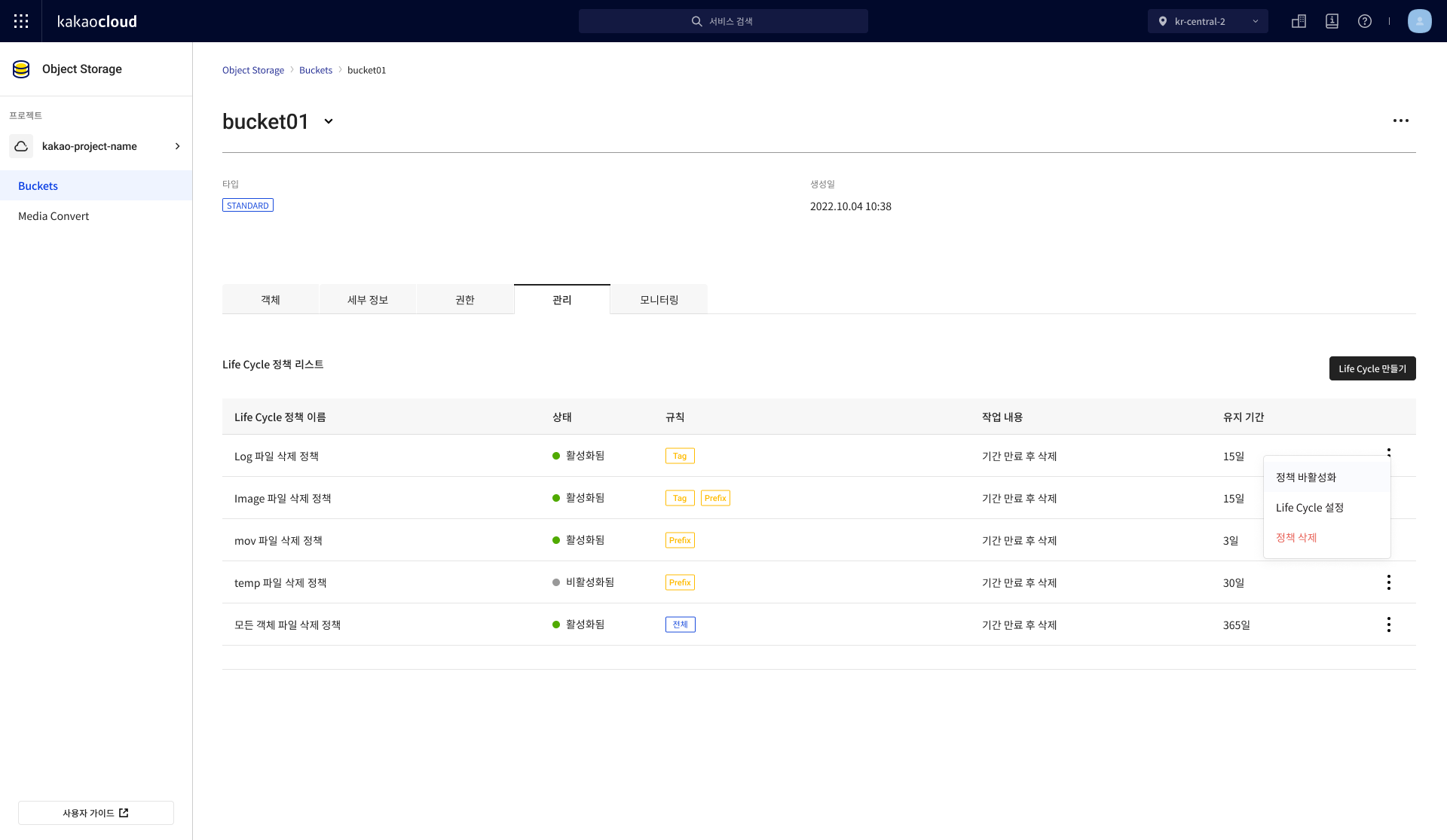Click the project cloud icon
This screenshot has height=840, width=1447.
tap(21, 146)
